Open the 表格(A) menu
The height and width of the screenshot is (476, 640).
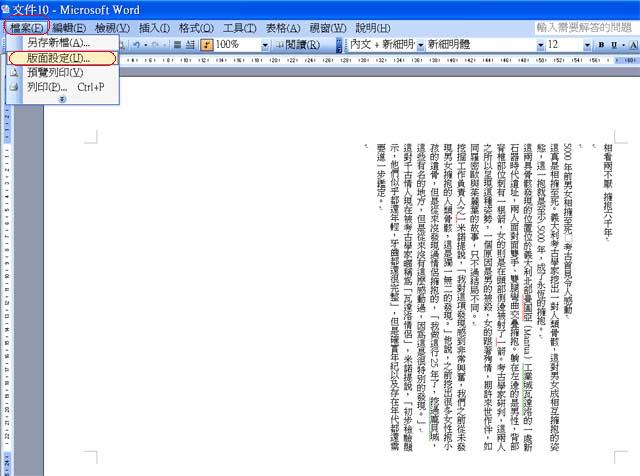pos(283,28)
